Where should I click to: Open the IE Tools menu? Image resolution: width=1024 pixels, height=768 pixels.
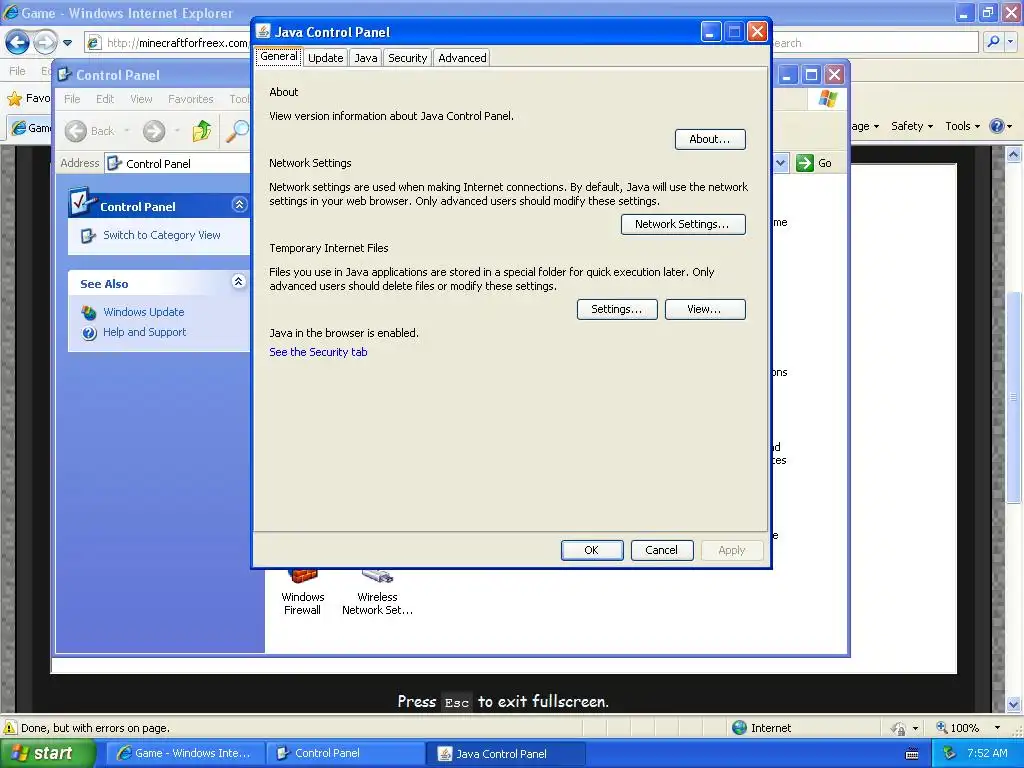(963, 126)
